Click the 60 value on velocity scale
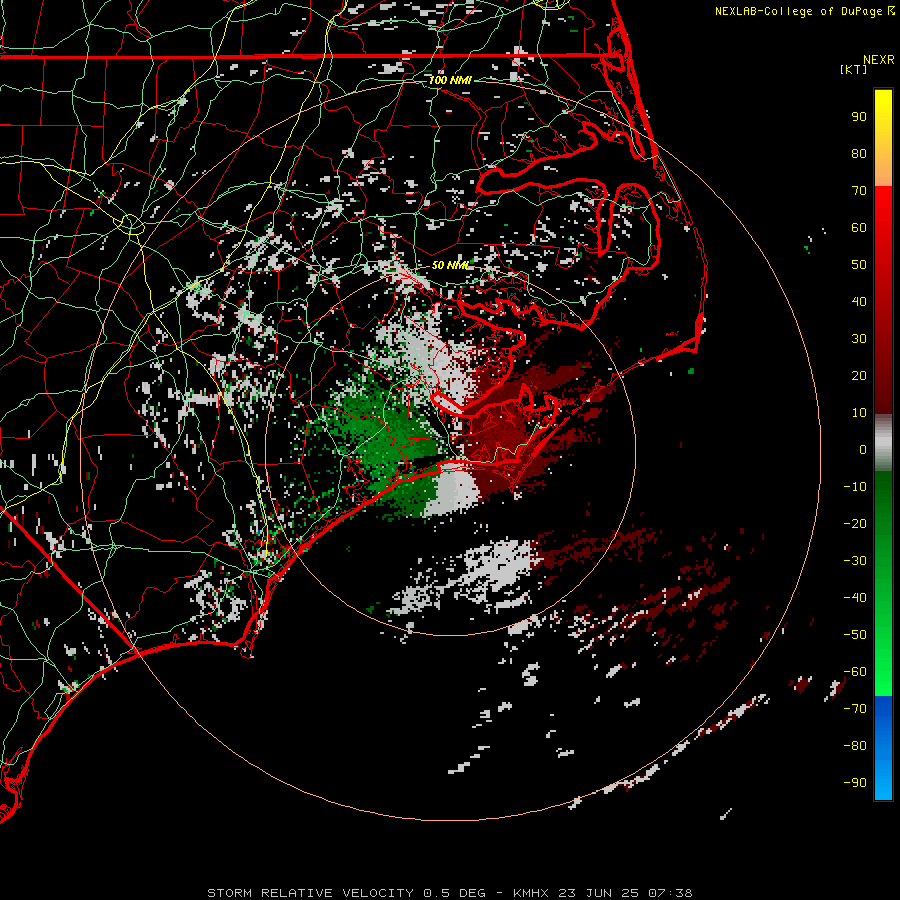The height and width of the screenshot is (900, 900). (x=859, y=227)
